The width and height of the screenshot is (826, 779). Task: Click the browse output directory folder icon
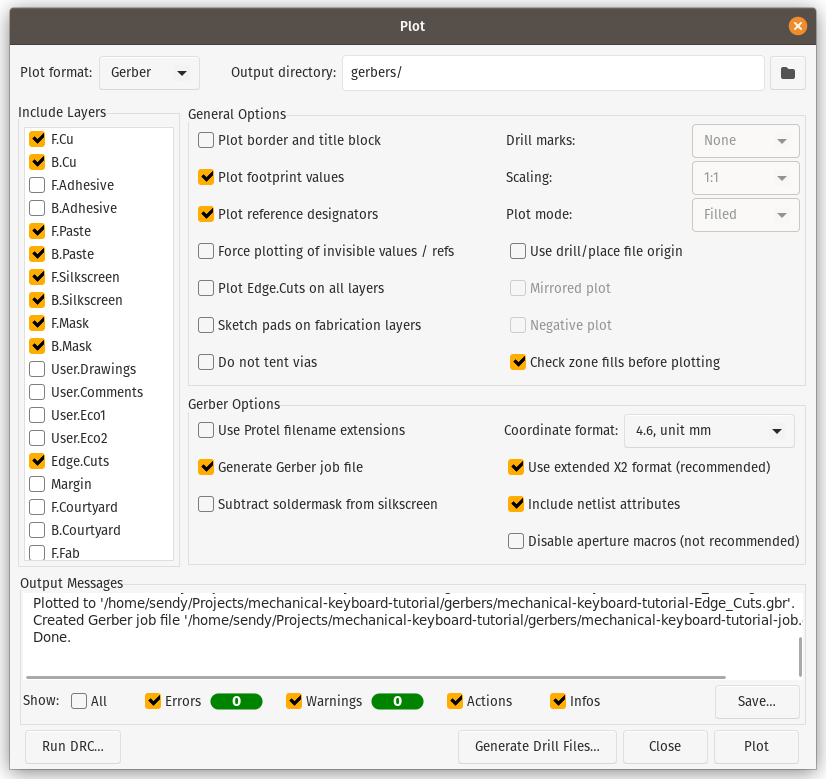pyautogui.click(x=788, y=73)
